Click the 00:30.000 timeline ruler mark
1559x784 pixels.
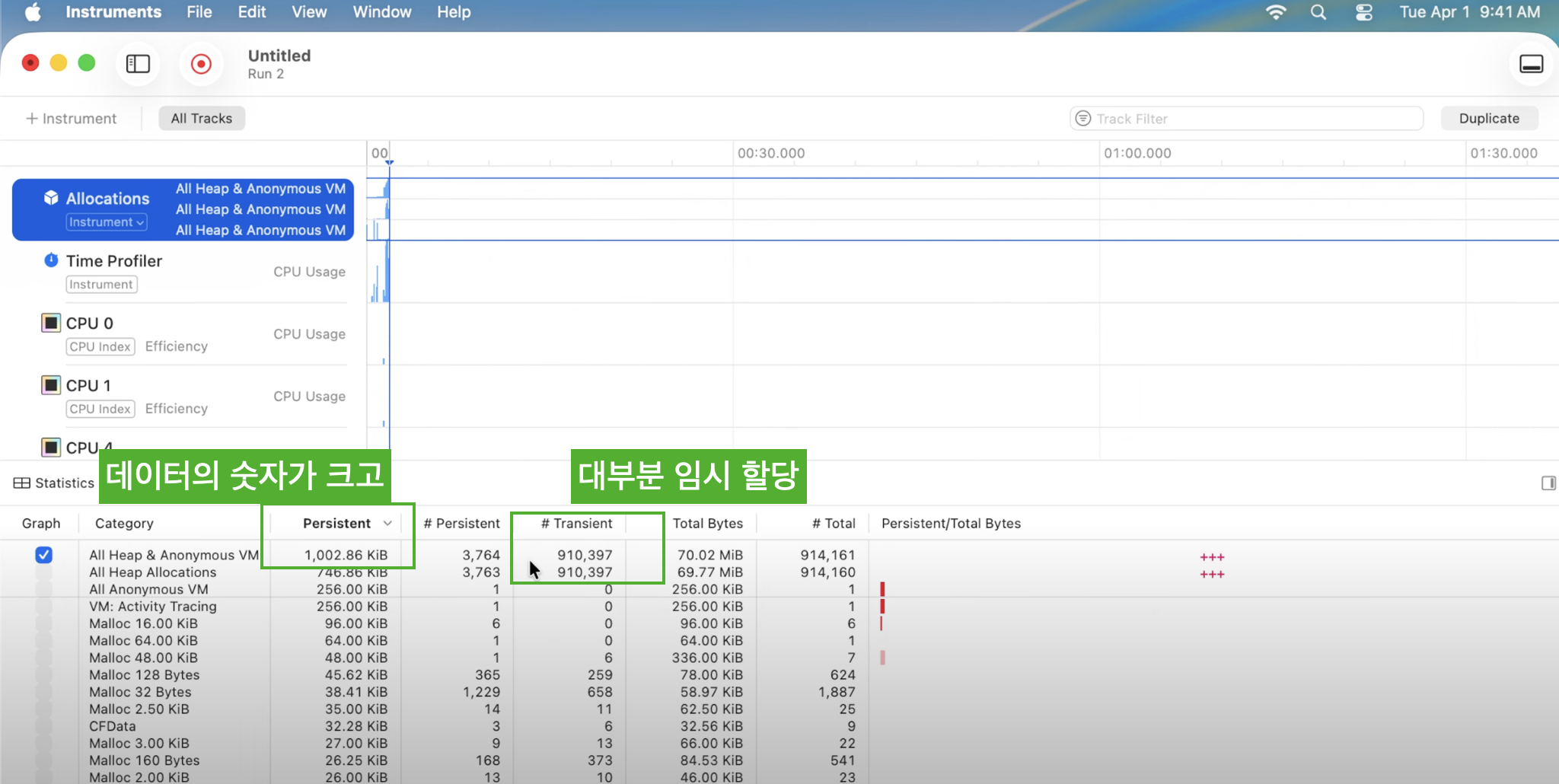tap(771, 153)
